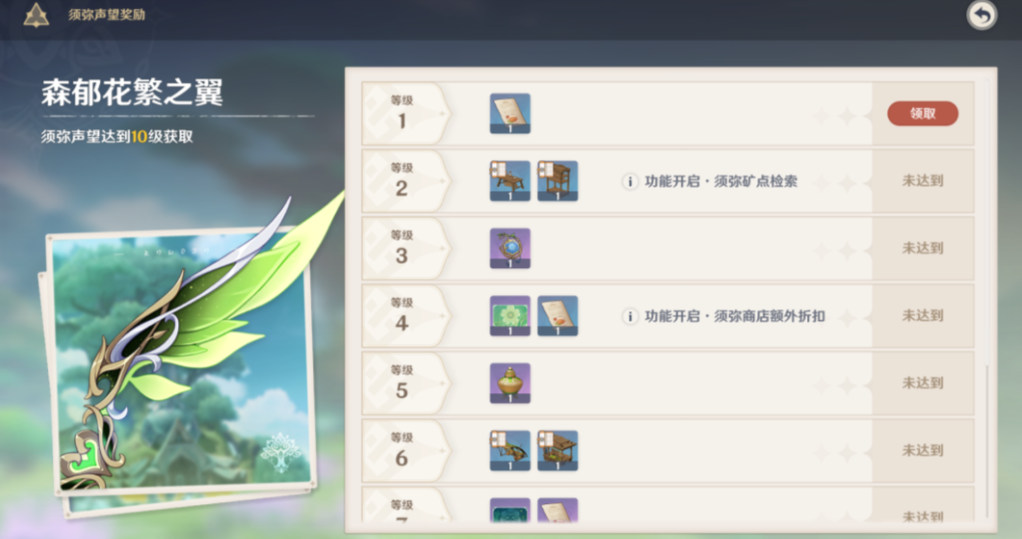The image size is (1022, 539).
Task: Show info for 须弥矿点检索 feature
Action: [x=630, y=182]
